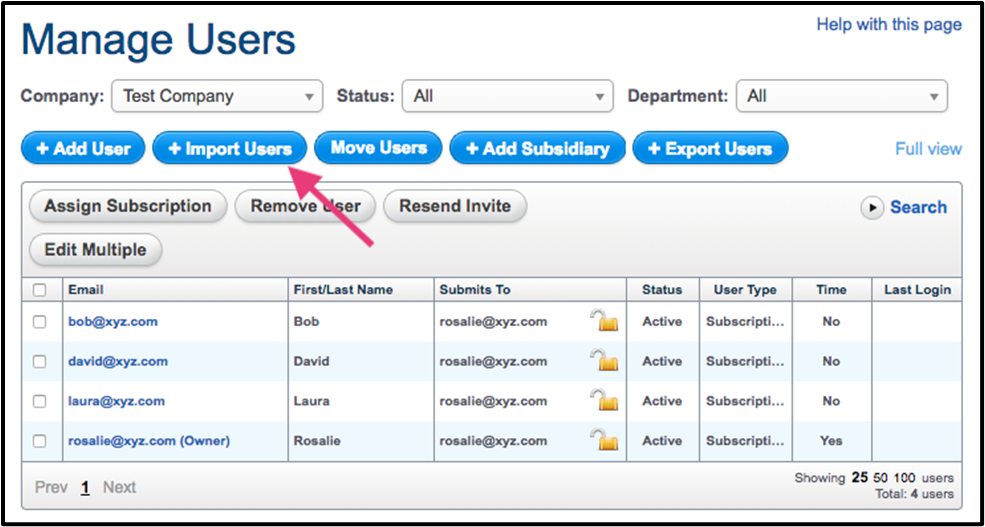Open the Department filter dropdown
The image size is (985, 527).
(842, 96)
